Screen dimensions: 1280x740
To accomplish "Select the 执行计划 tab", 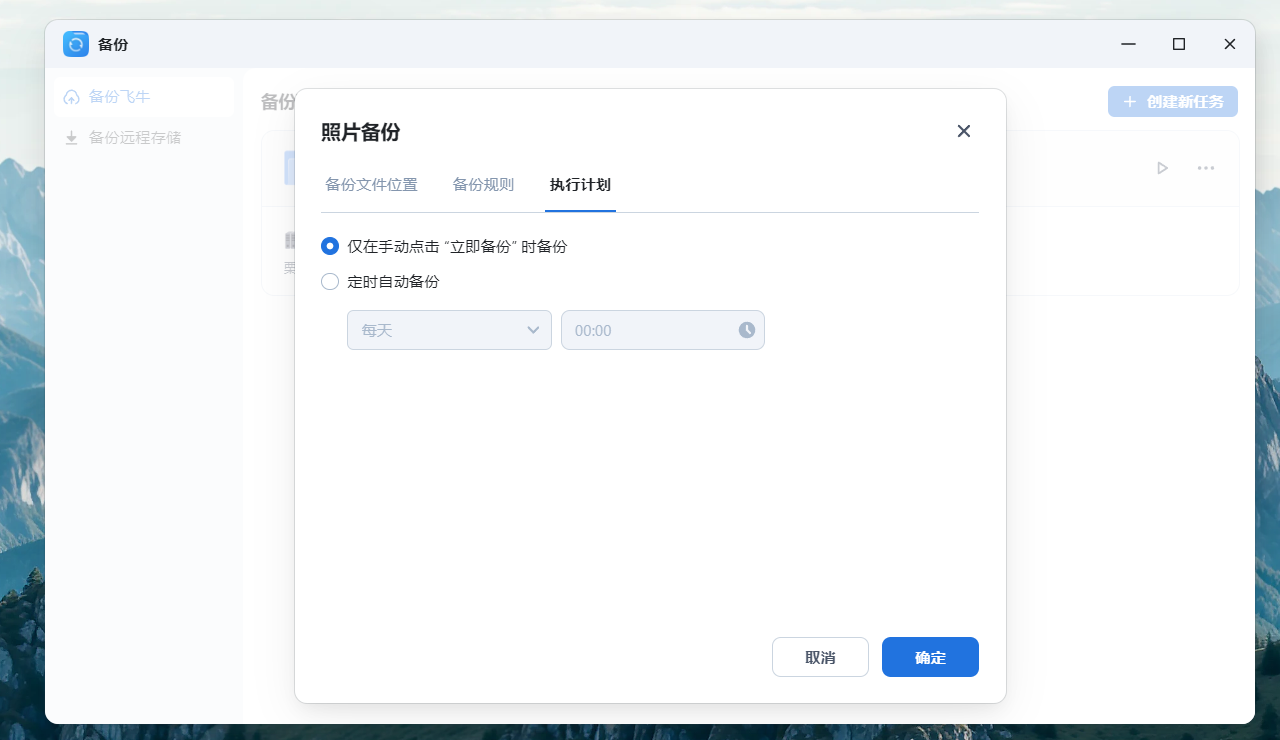I will pyautogui.click(x=580, y=185).
